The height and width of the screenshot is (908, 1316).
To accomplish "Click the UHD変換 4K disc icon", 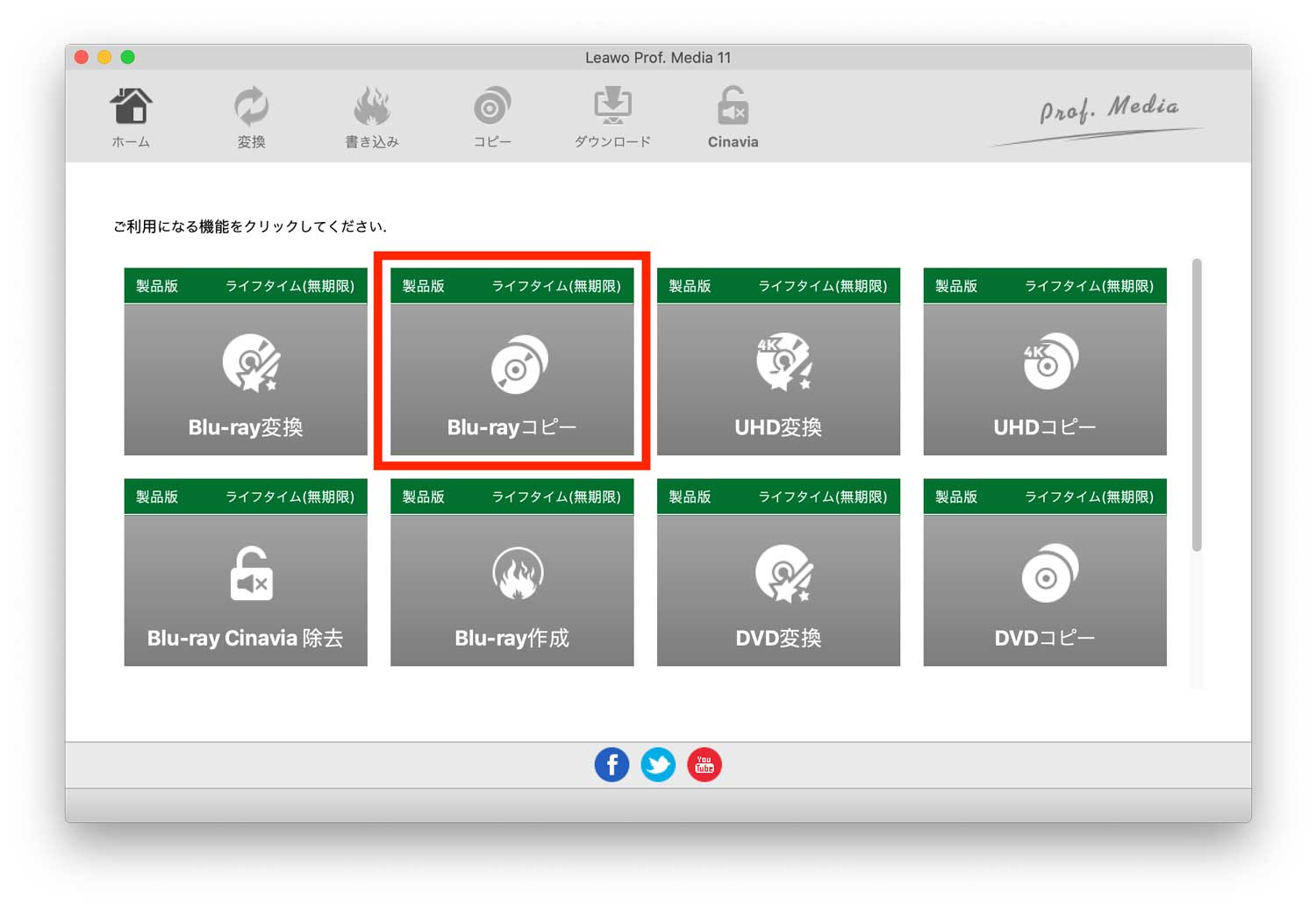I will point(784,361).
